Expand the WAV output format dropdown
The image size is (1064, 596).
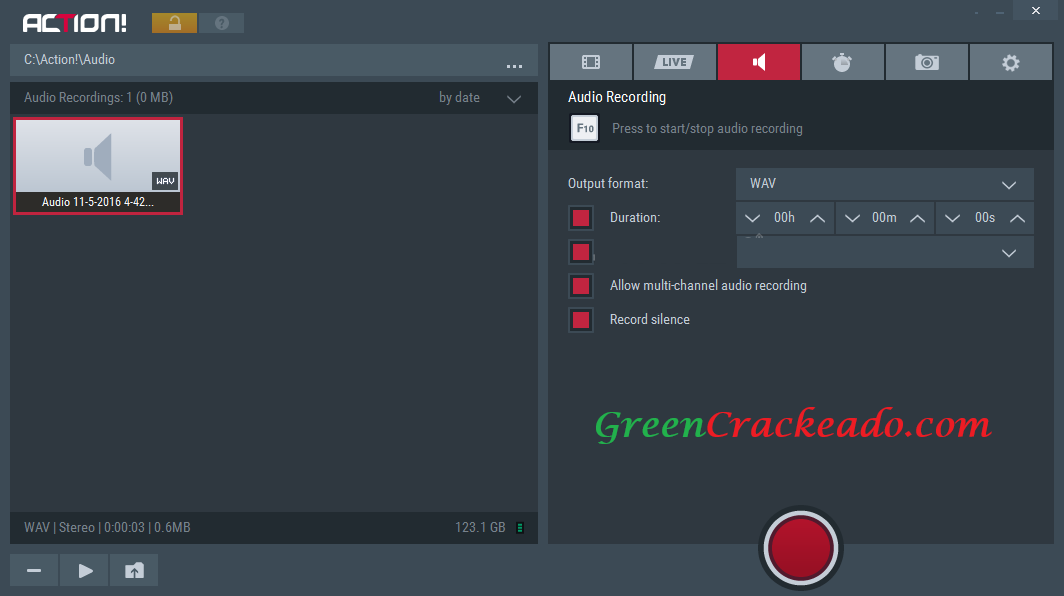click(1009, 184)
